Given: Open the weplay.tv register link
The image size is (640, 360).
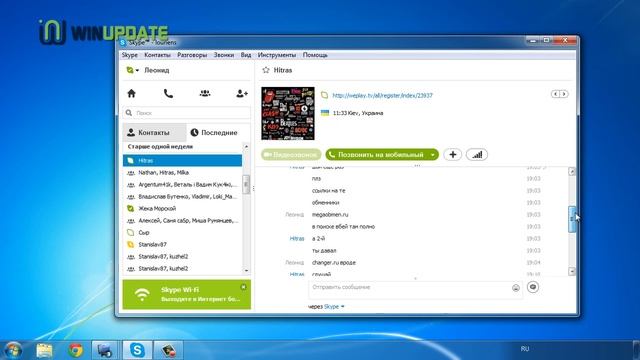Looking at the screenshot, I should point(382,95).
